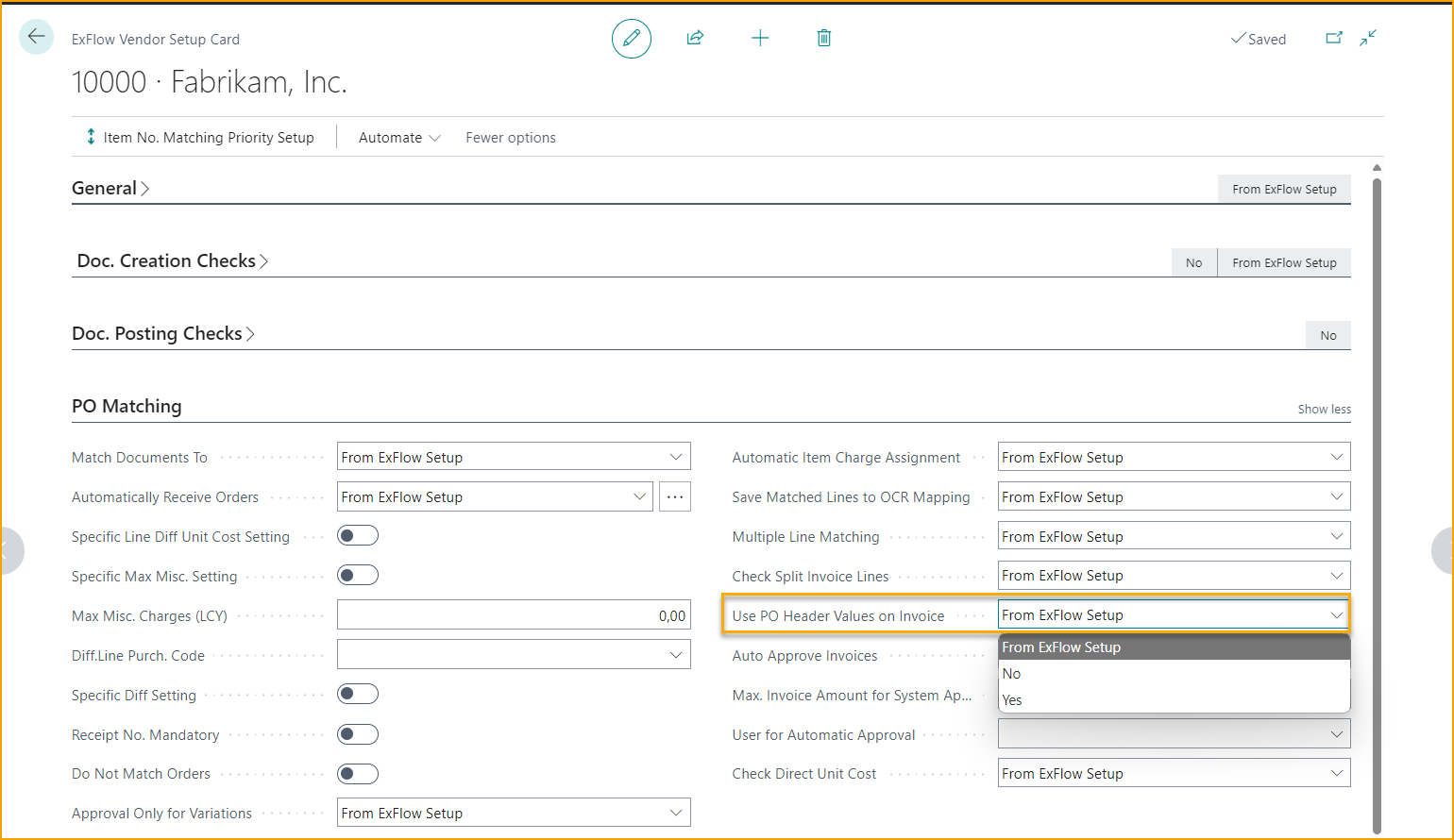1454x840 pixels.
Task: Go to next record arrow
Action: point(1444,550)
